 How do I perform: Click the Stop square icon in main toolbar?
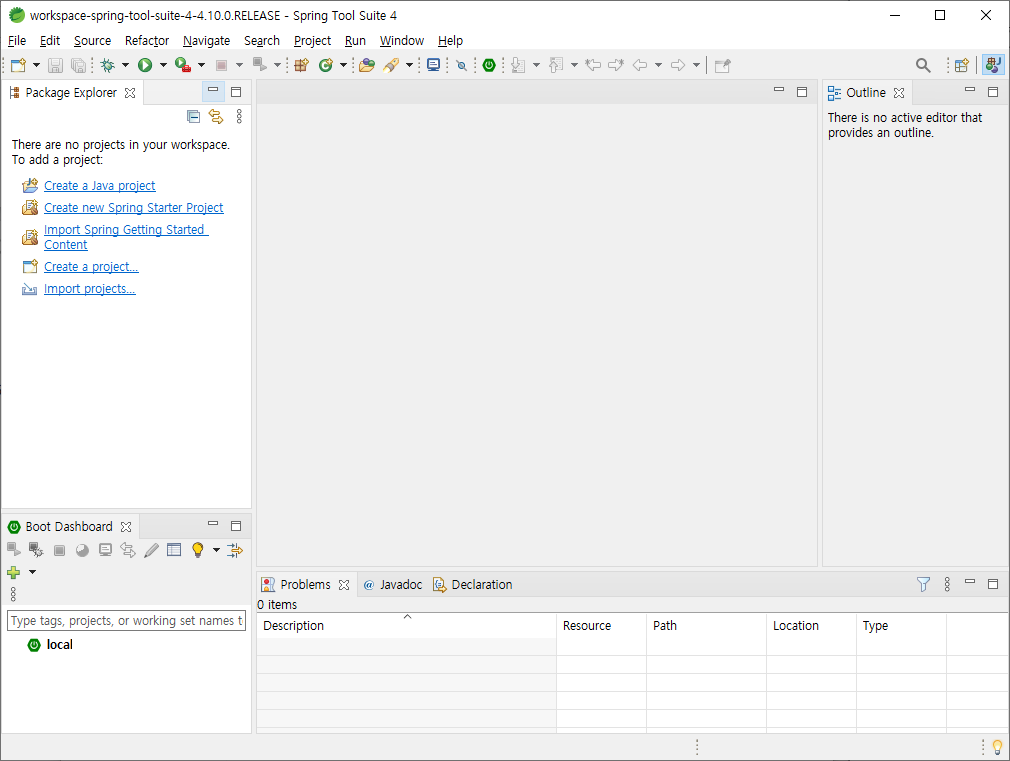[x=221, y=65]
